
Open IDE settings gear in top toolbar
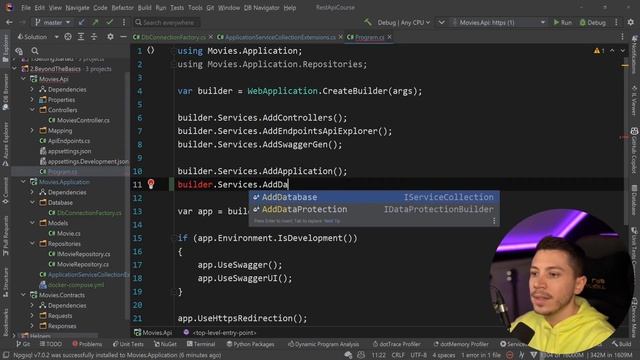tap(631, 22)
